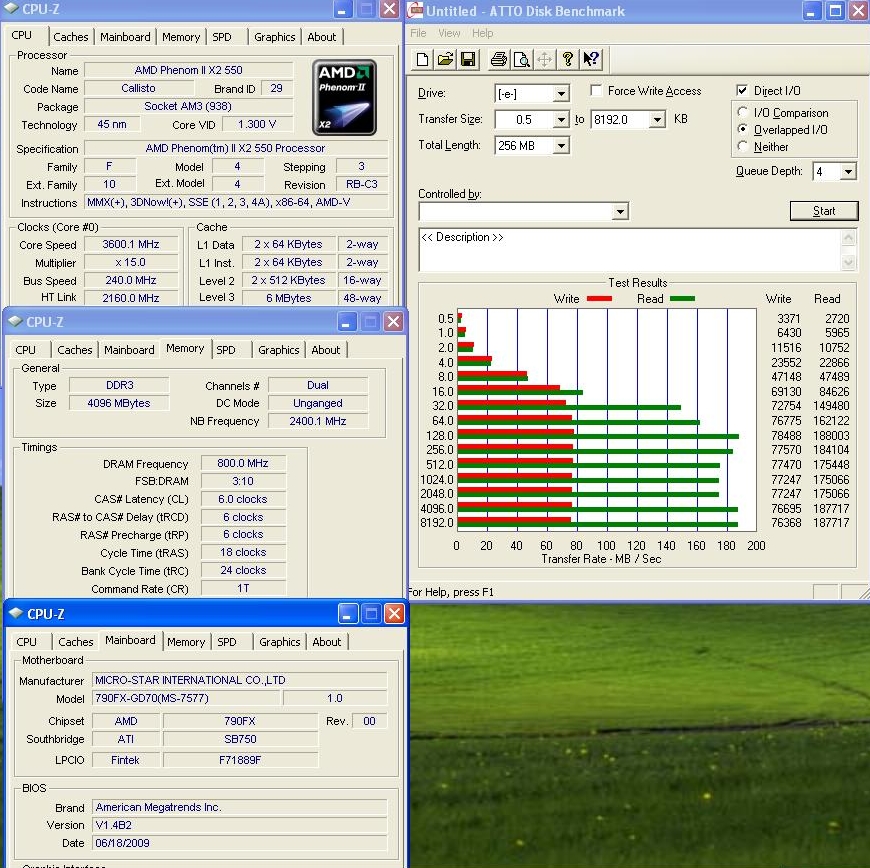870x868 pixels.
Task: Click the New document icon in ATTO toolbar
Action: [x=422, y=59]
